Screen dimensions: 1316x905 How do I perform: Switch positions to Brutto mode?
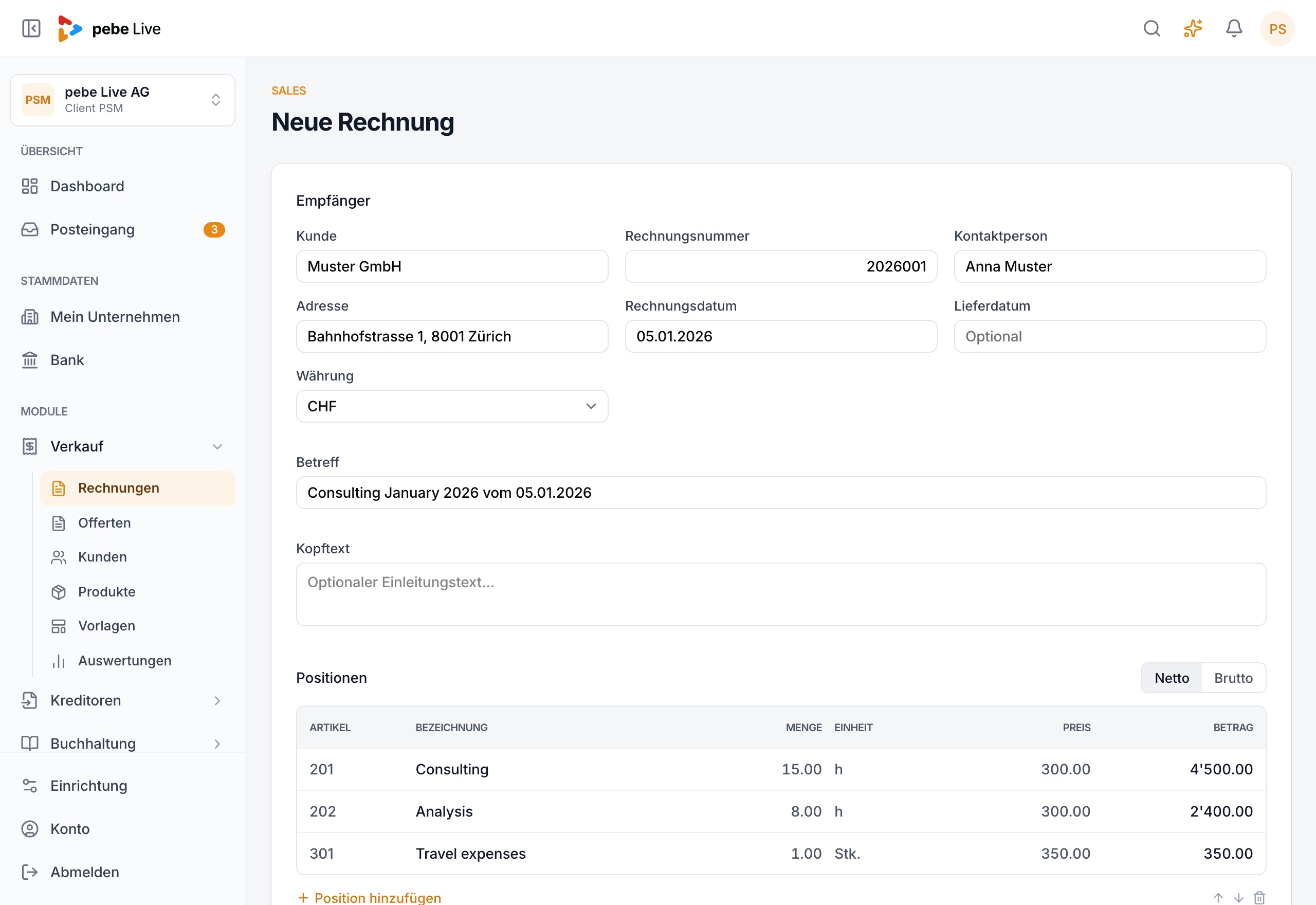click(x=1233, y=678)
